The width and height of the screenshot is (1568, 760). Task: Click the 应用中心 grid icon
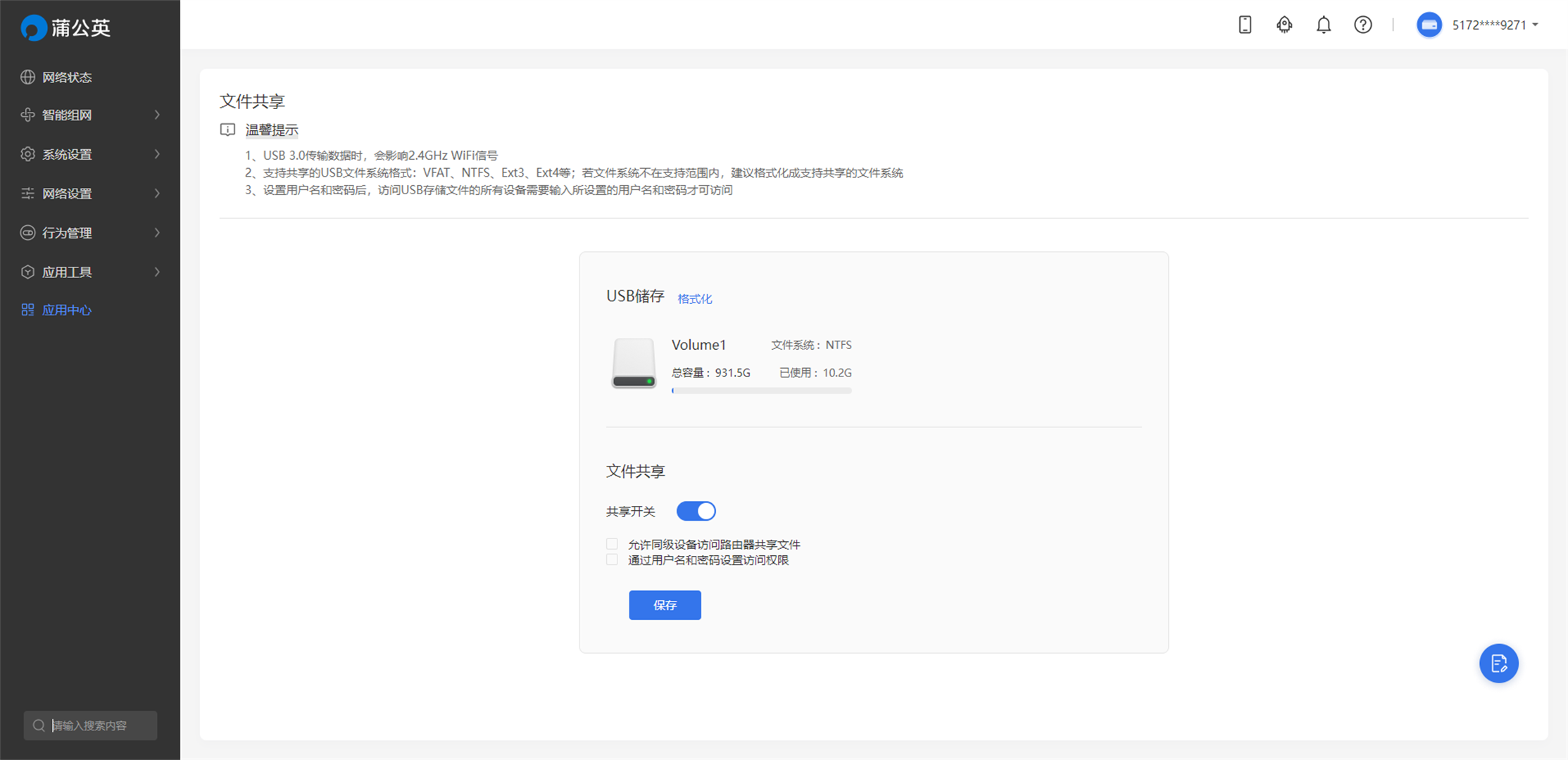coord(27,310)
